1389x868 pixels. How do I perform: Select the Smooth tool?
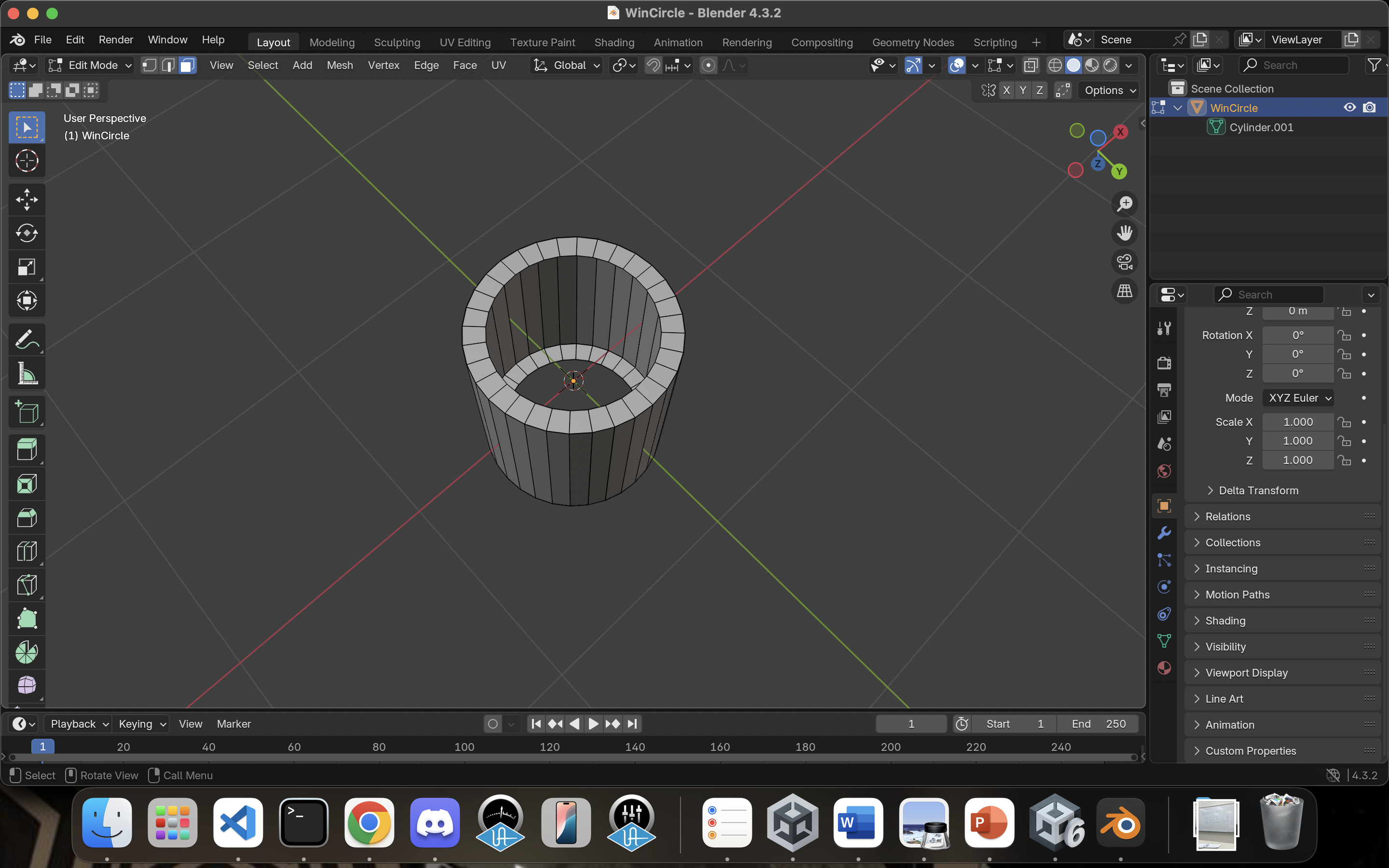[27, 685]
